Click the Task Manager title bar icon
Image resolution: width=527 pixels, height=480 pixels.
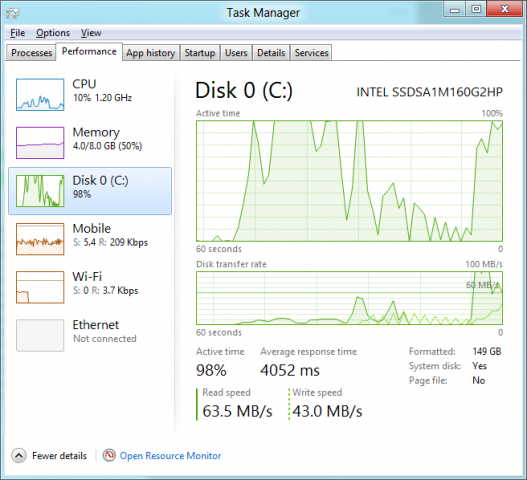coord(13,13)
